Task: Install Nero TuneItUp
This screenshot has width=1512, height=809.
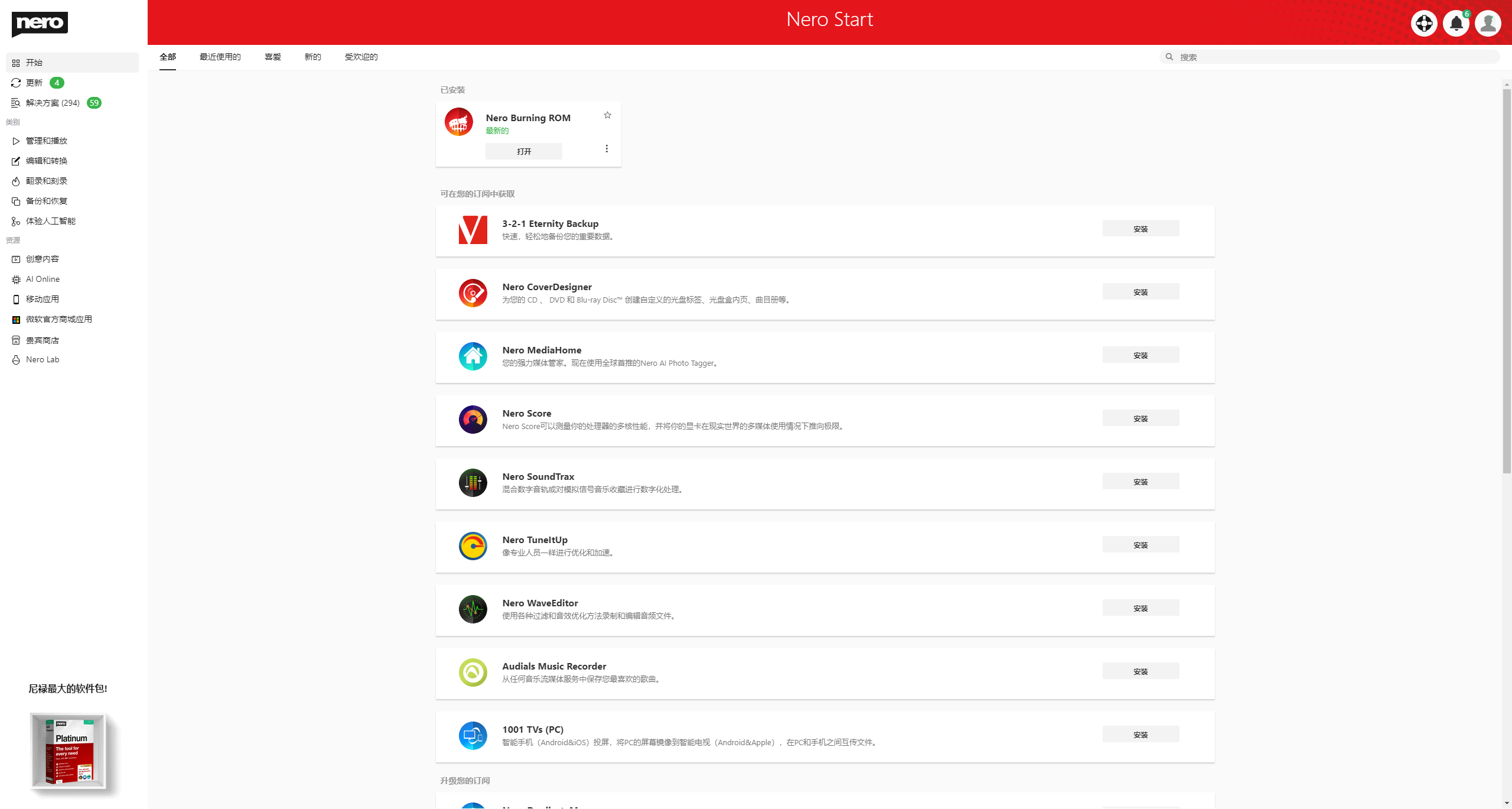Action: tap(1140, 545)
